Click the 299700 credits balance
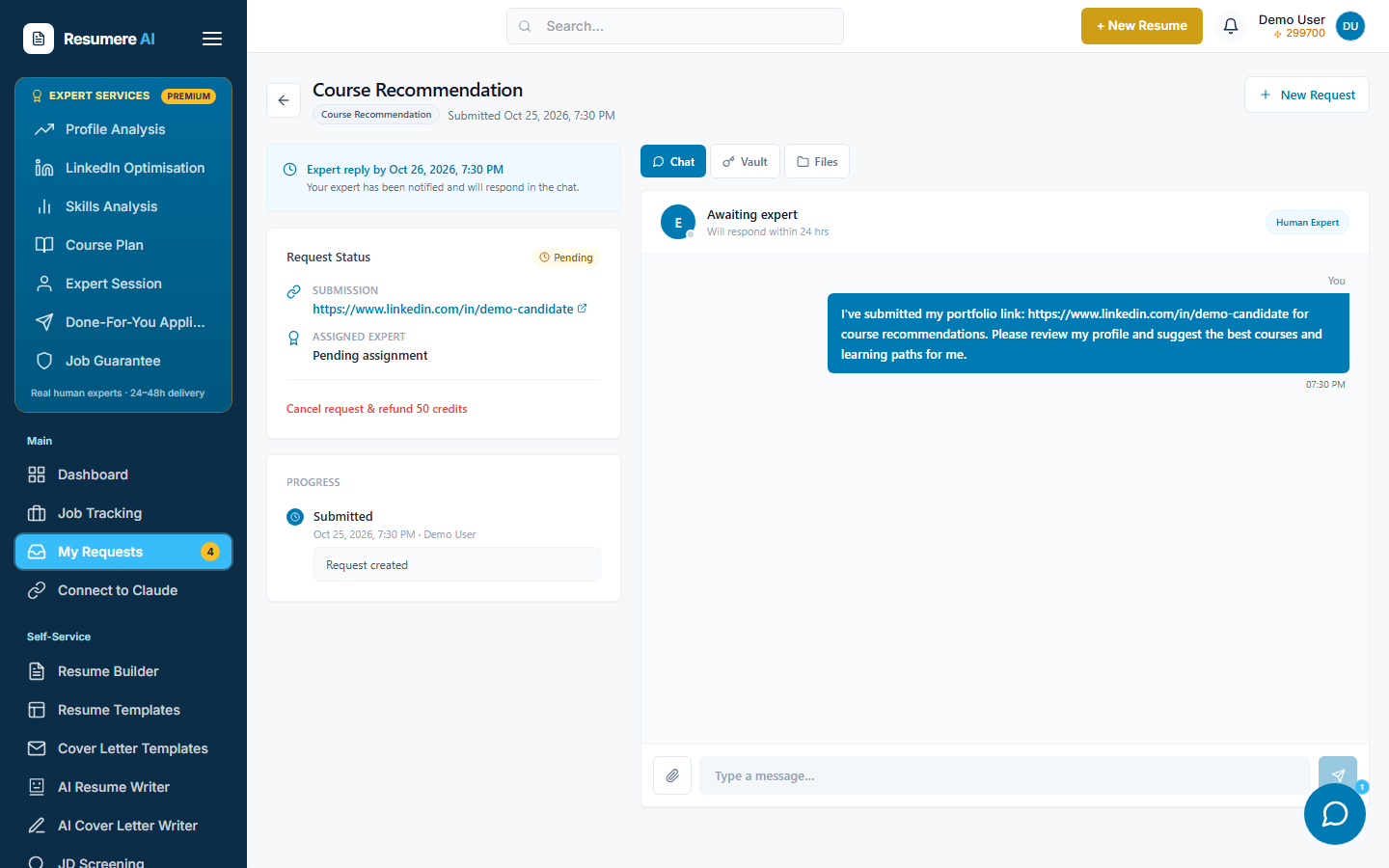This screenshot has width=1389, height=868. click(1299, 33)
